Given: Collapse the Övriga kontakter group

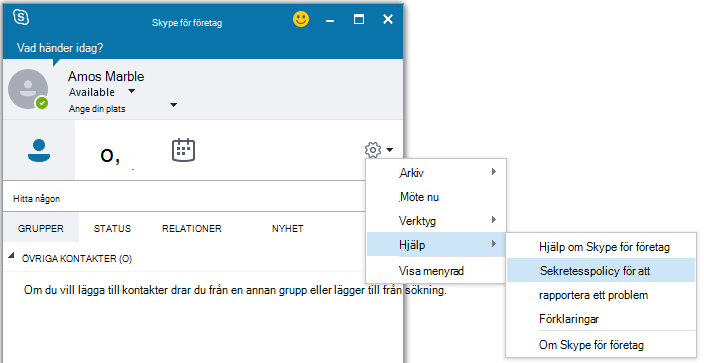Looking at the screenshot, I should [x=12, y=256].
